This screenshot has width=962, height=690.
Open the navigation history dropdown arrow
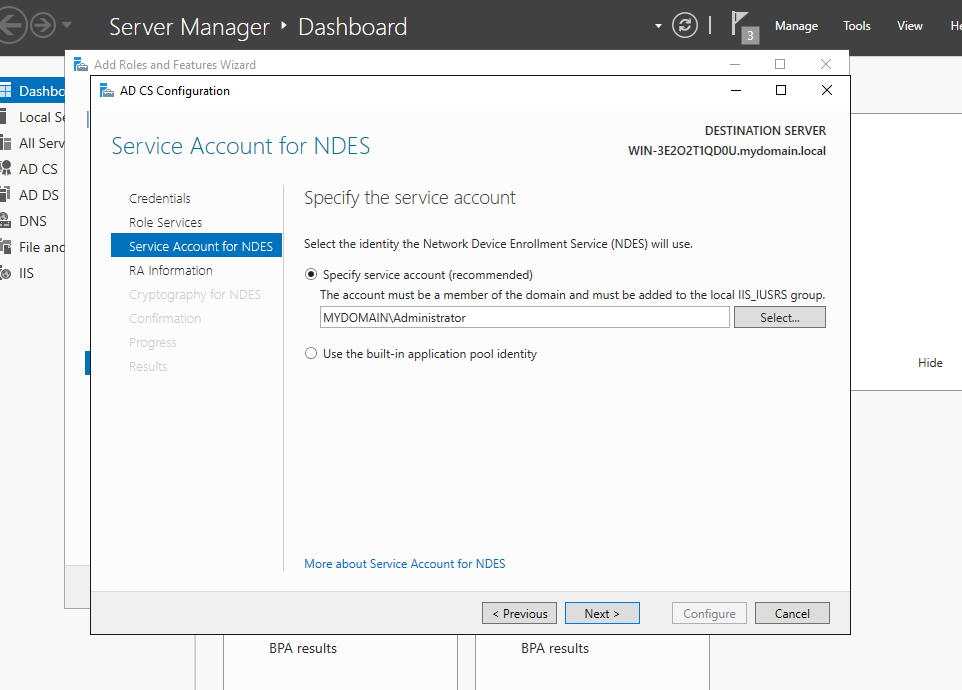click(67, 25)
